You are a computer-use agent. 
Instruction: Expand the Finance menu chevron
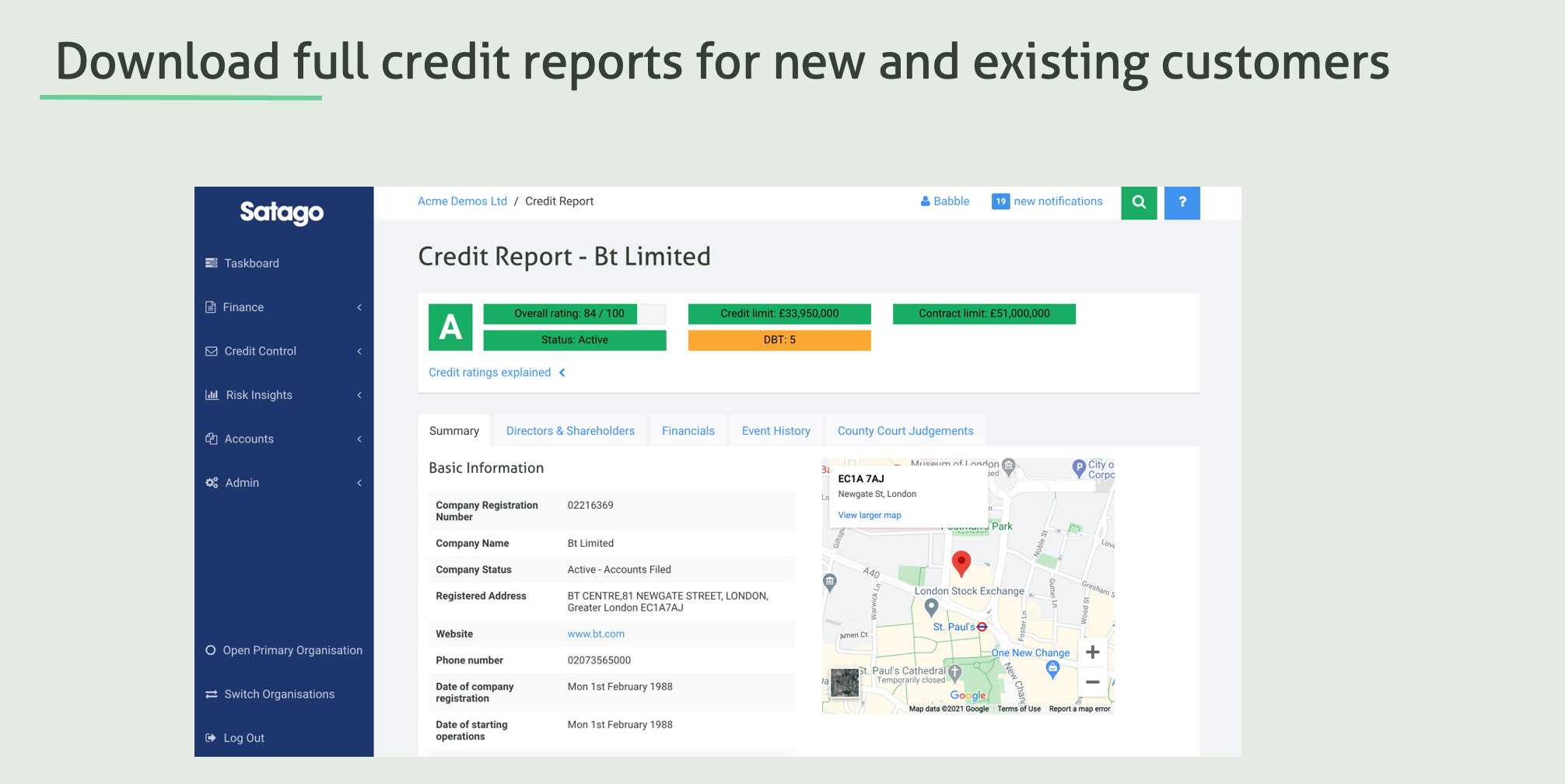pyautogui.click(x=359, y=307)
